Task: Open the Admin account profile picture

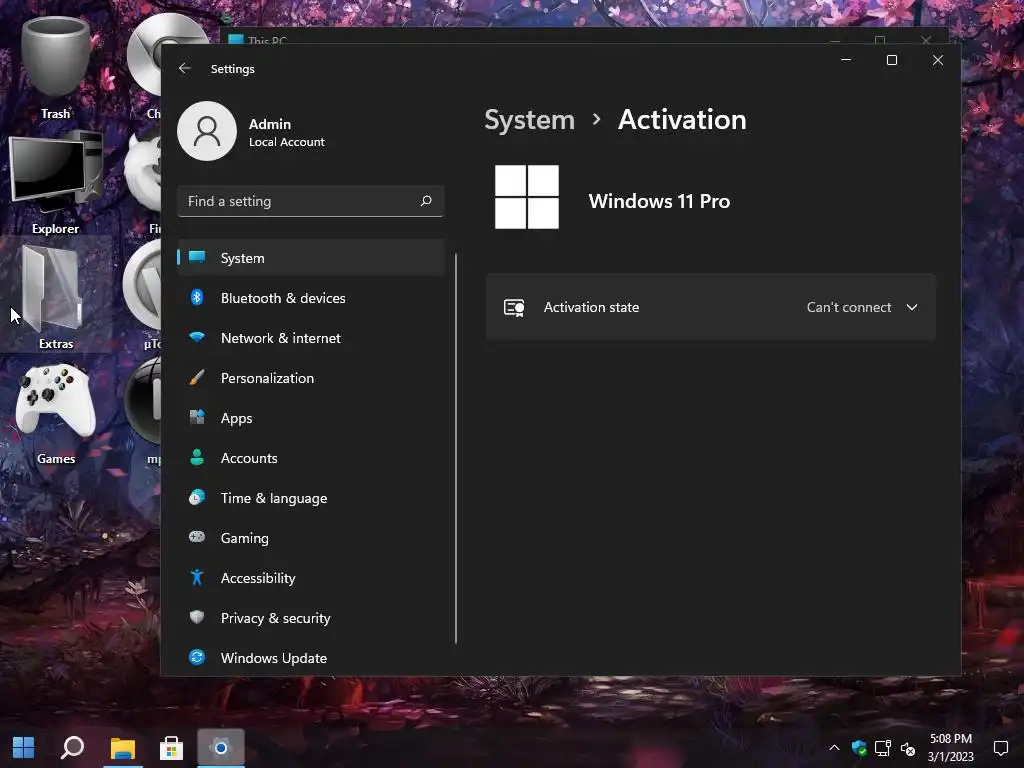Action: (207, 131)
